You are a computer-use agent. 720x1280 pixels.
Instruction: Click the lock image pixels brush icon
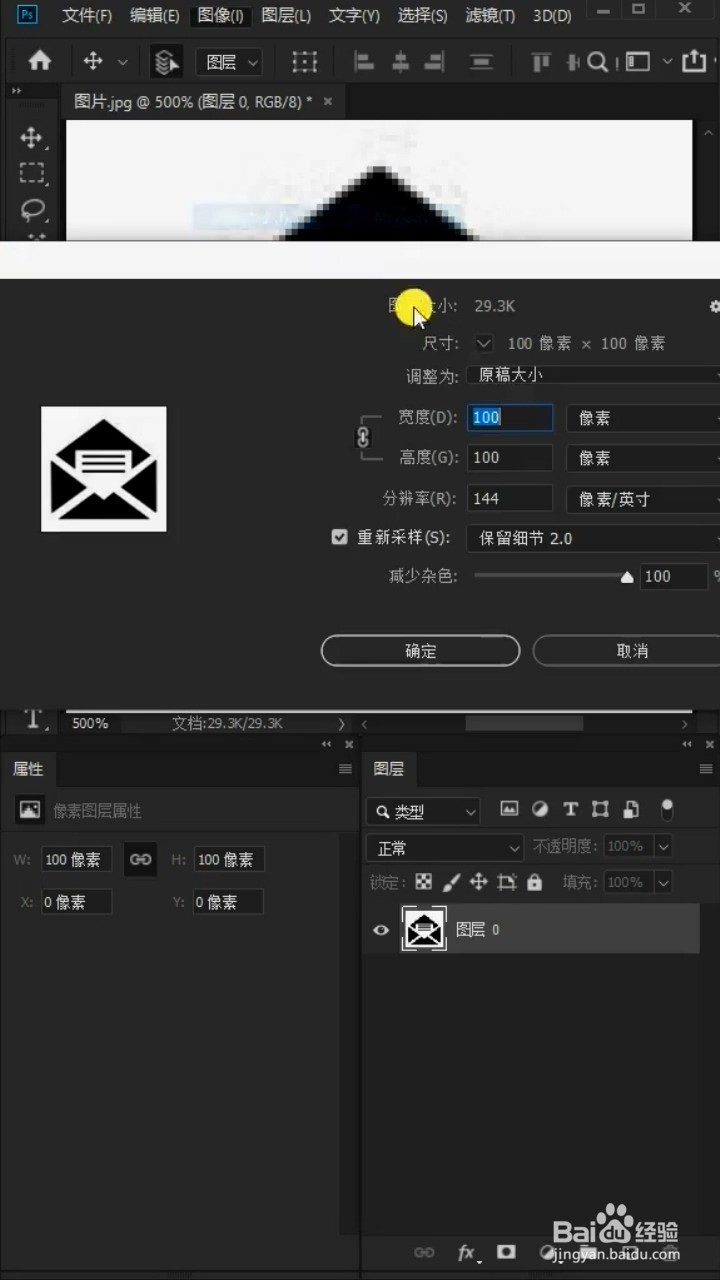pos(451,882)
